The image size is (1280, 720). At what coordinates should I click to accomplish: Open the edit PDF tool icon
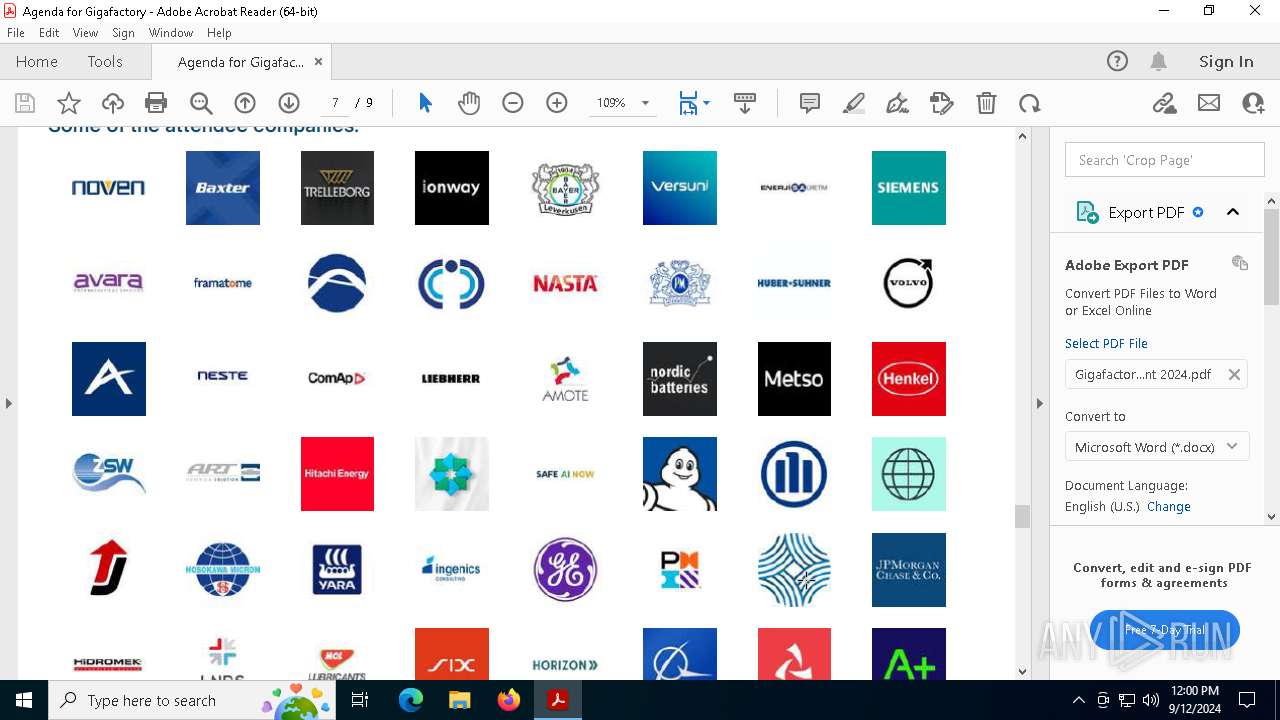click(942, 103)
